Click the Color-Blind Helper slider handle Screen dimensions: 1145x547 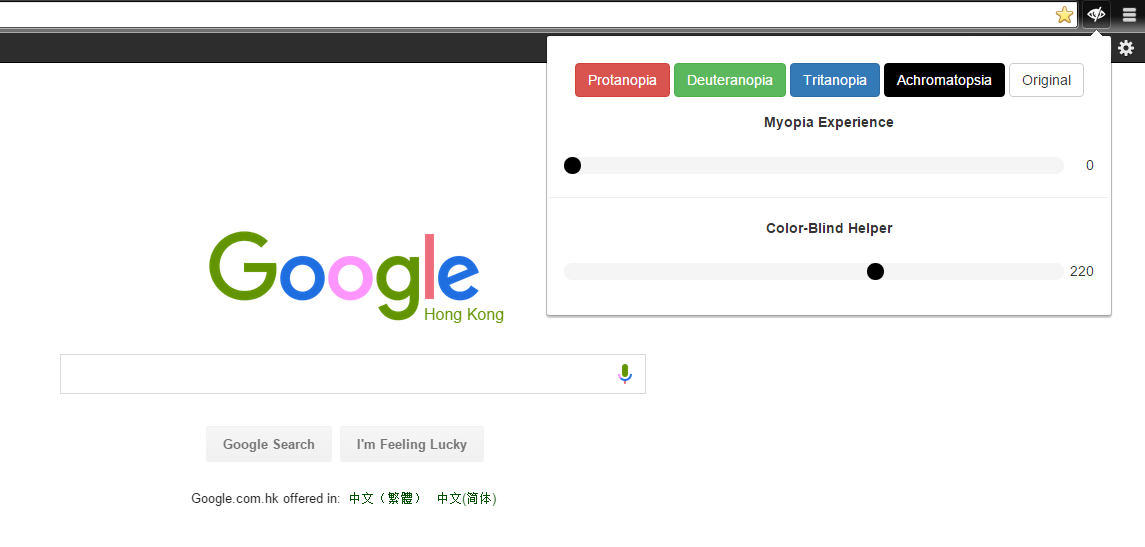point(875,272)
